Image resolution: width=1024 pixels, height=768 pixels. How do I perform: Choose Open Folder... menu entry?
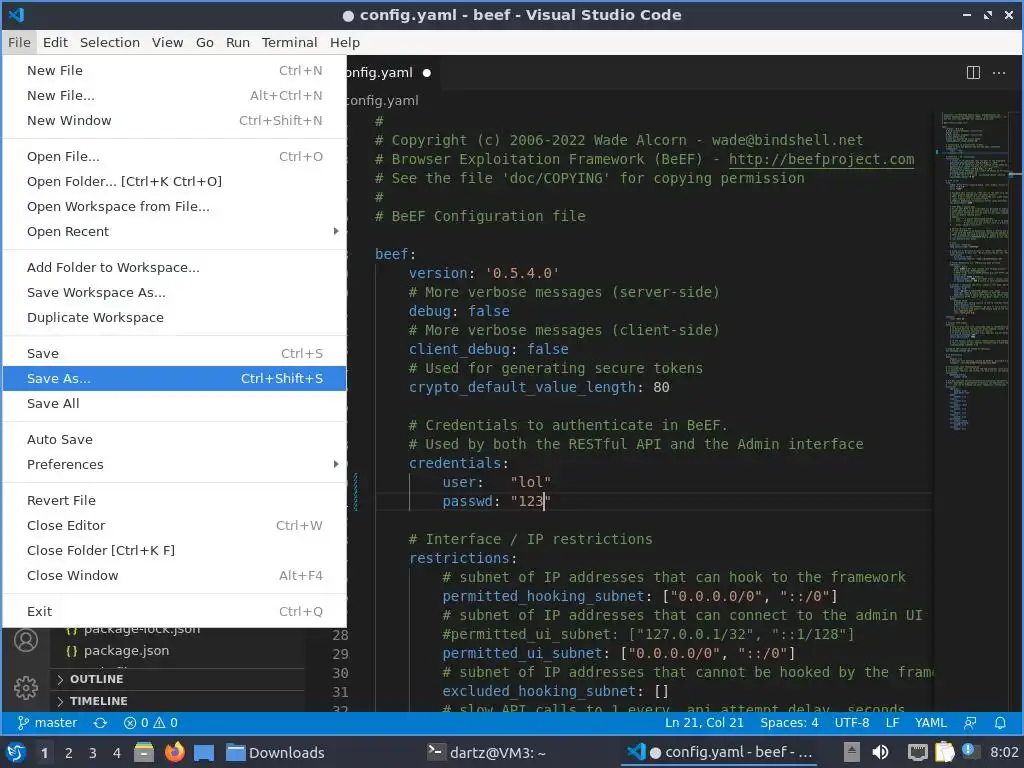click(174, 182)
